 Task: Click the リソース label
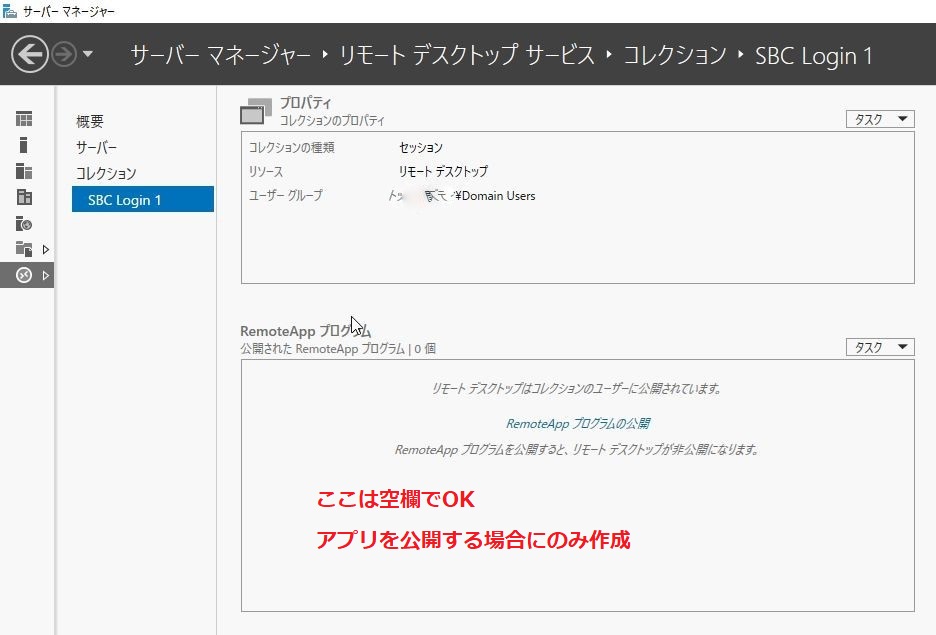pos(266,171)
